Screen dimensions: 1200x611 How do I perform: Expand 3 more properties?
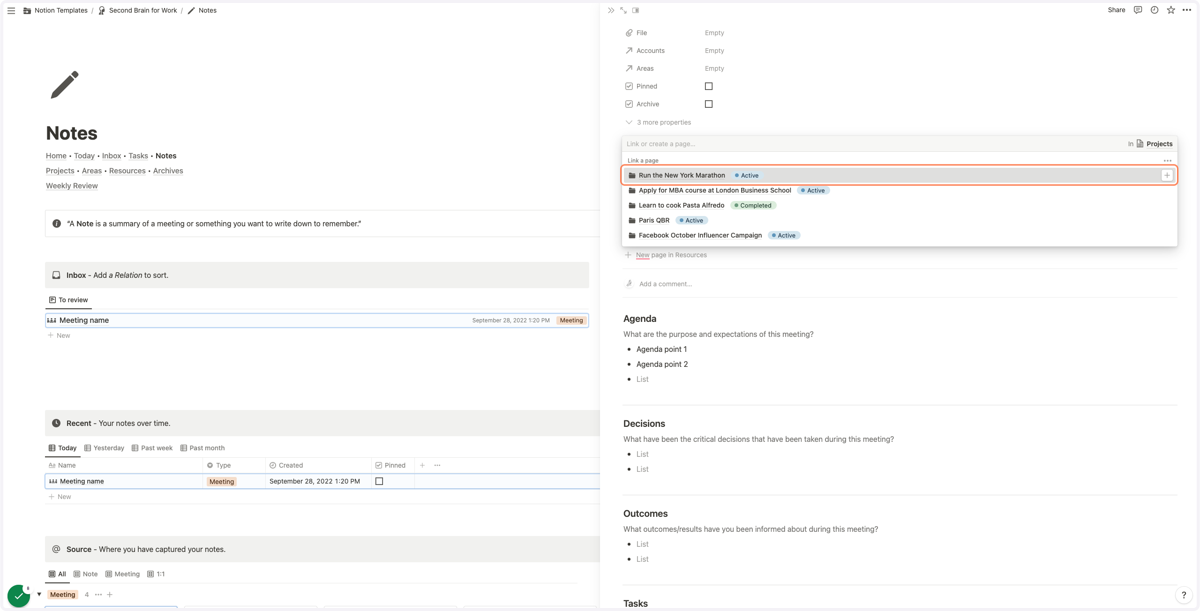click(658, 122)
